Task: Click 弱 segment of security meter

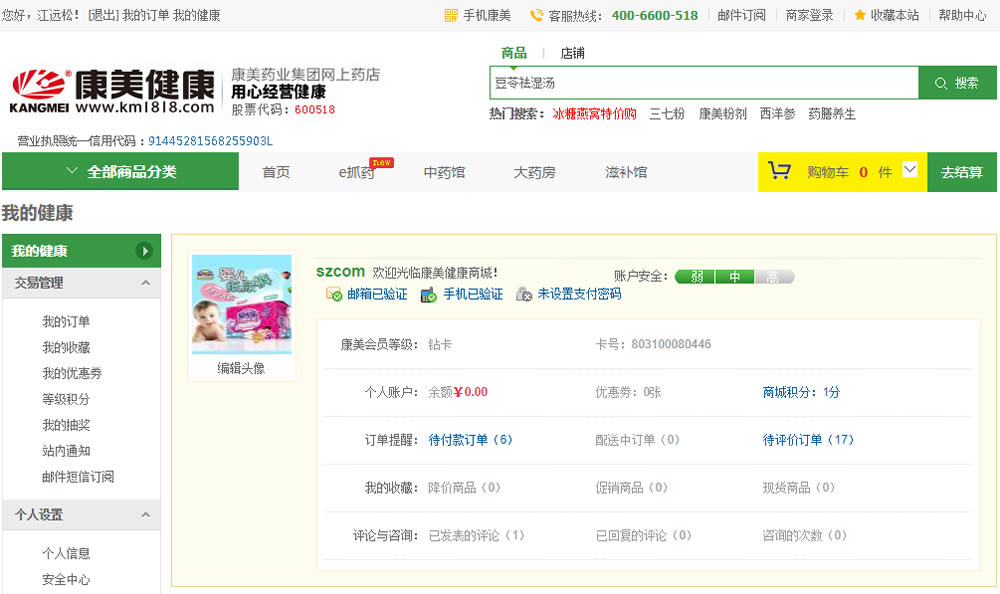Action: coord(695,277)
